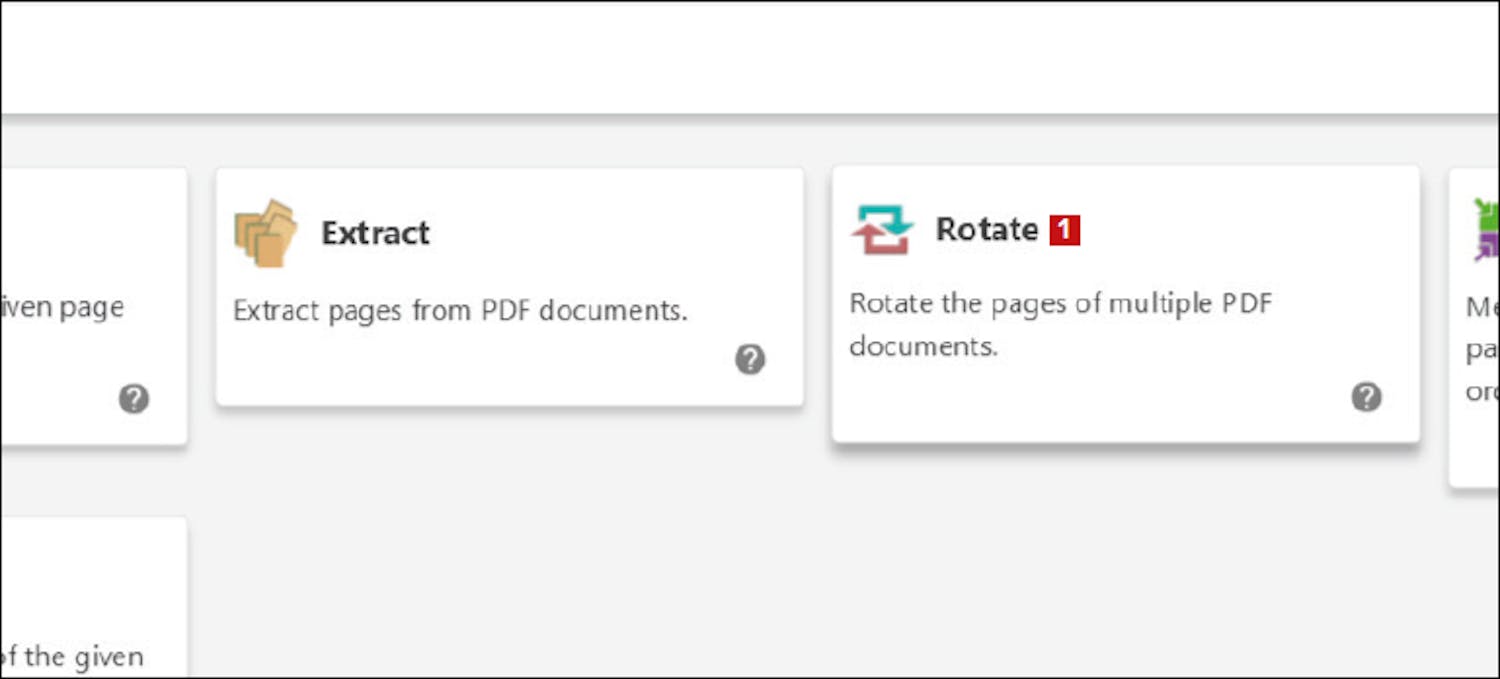Open help for the Rotate module
The image size is (1500, 679).
pos(1366,397)
